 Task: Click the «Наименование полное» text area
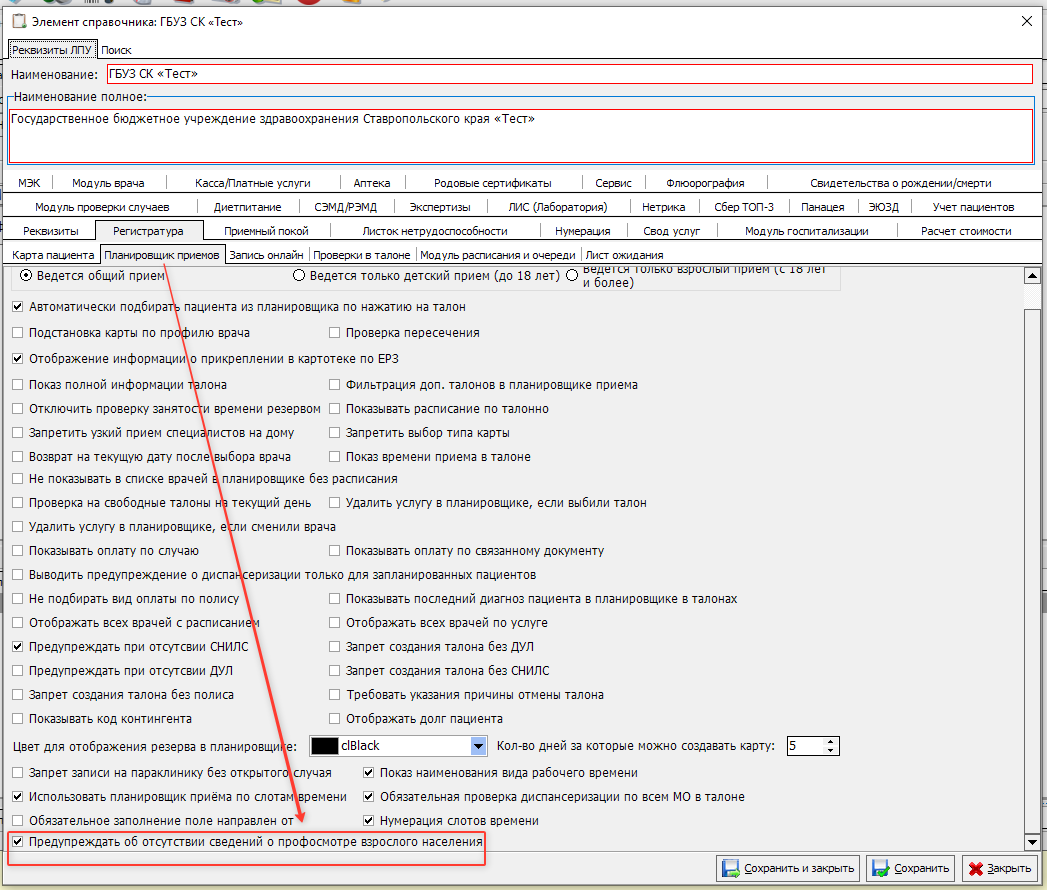tap(521, 136)
